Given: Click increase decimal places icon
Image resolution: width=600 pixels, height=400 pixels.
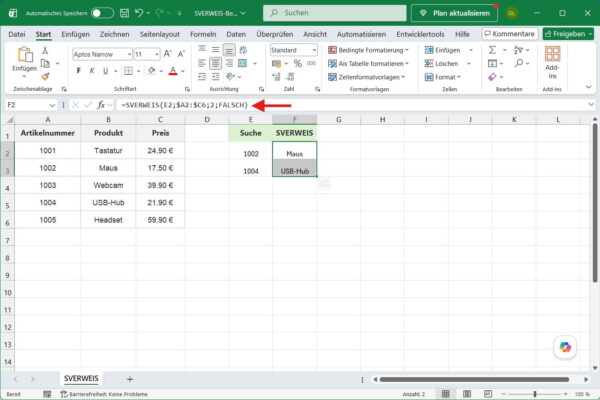Looking at the screenshot, I should point(276,77).
